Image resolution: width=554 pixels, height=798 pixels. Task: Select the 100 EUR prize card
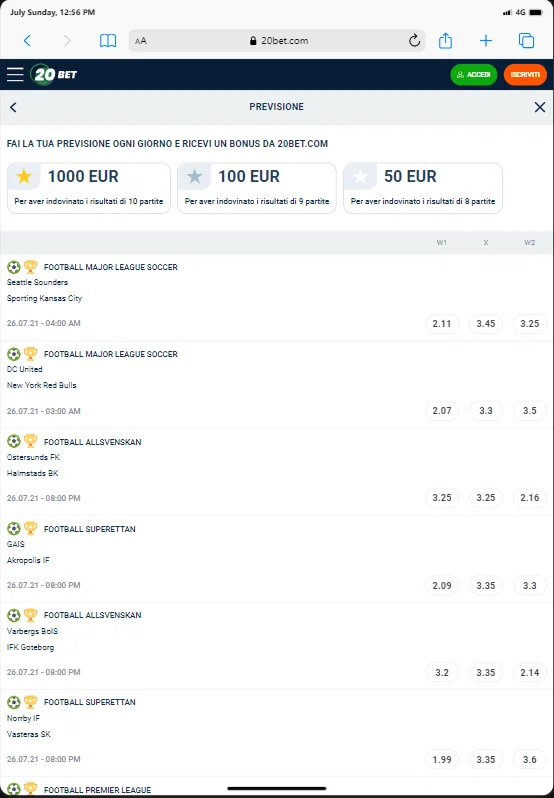click(256, 188)
